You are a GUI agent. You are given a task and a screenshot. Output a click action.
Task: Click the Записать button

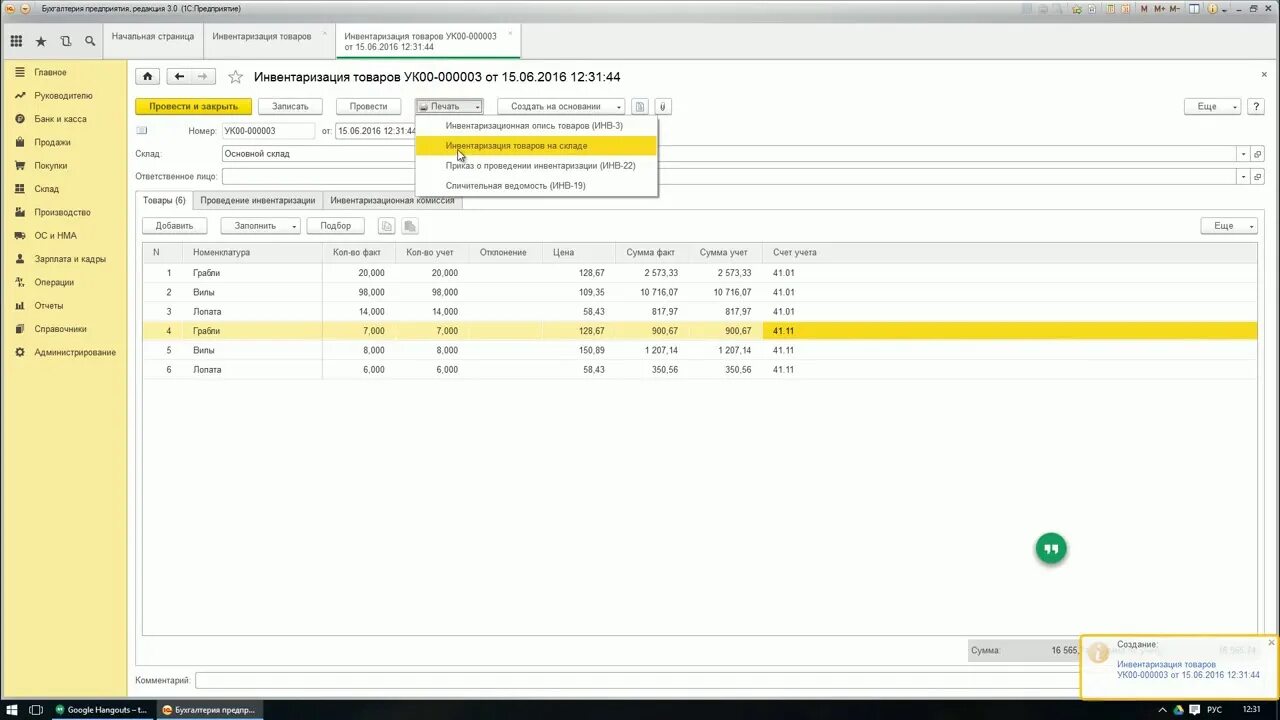coord(290,106)
